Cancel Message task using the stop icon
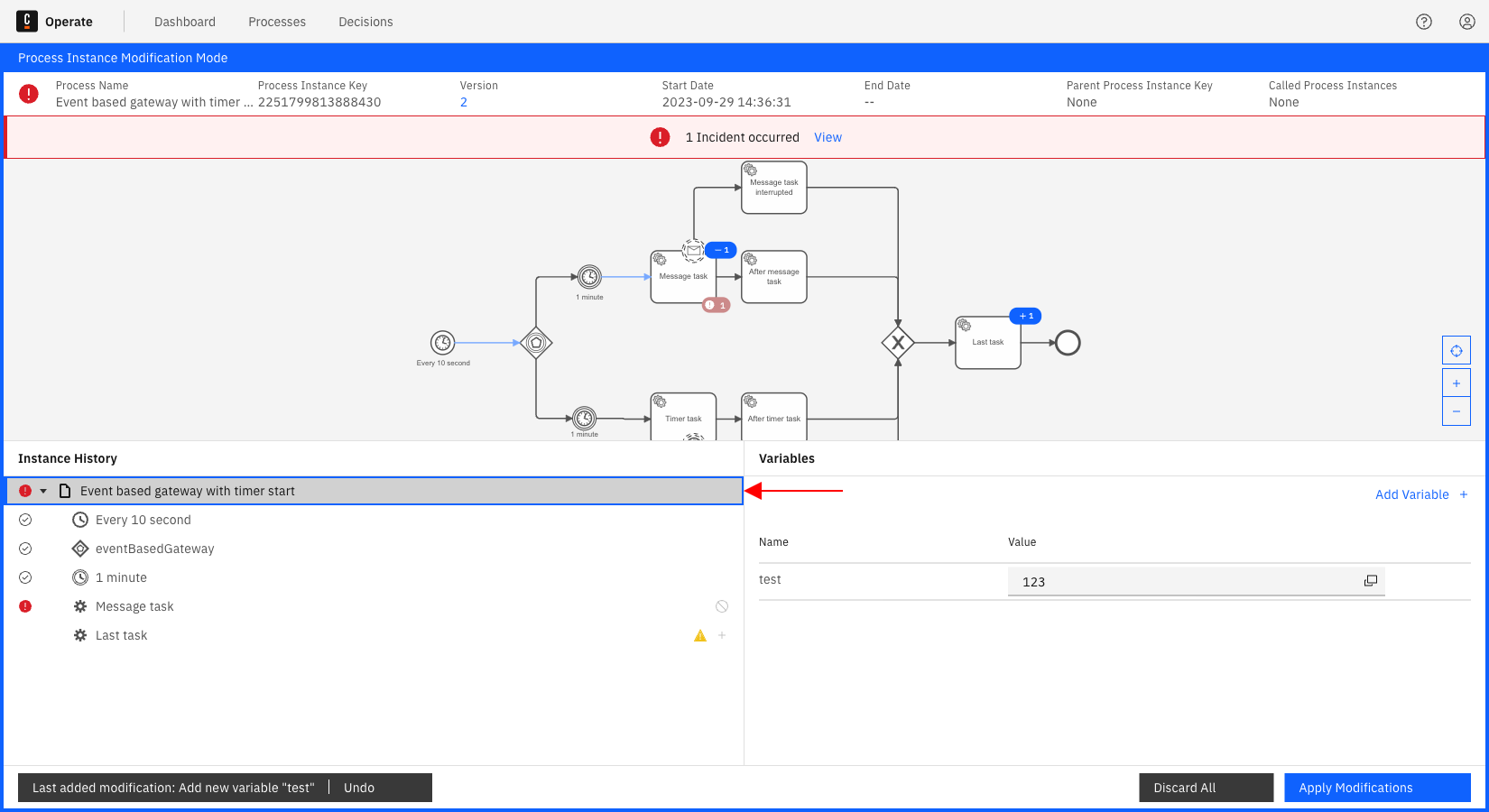 click(x=721, y=605)
